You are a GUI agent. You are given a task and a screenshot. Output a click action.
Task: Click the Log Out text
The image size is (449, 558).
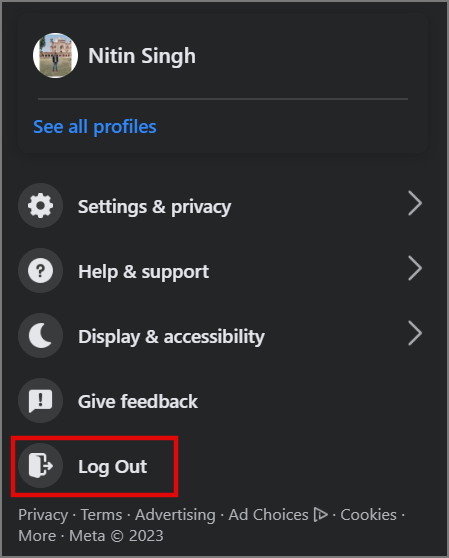click(112, 467)
